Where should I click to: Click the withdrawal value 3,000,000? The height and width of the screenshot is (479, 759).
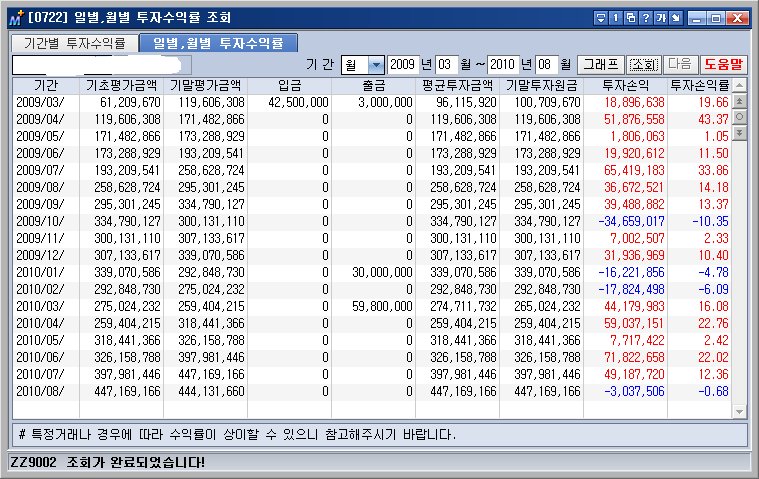[x=385, y=103]
